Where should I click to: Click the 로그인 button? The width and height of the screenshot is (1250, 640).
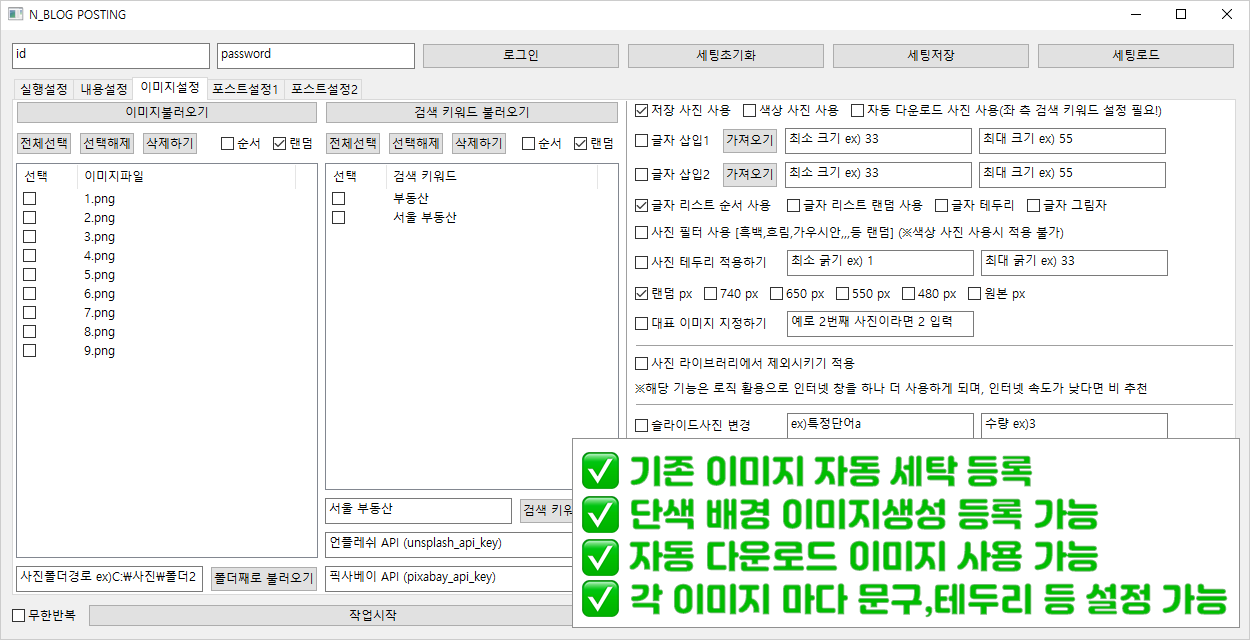(x=520, y=55)
